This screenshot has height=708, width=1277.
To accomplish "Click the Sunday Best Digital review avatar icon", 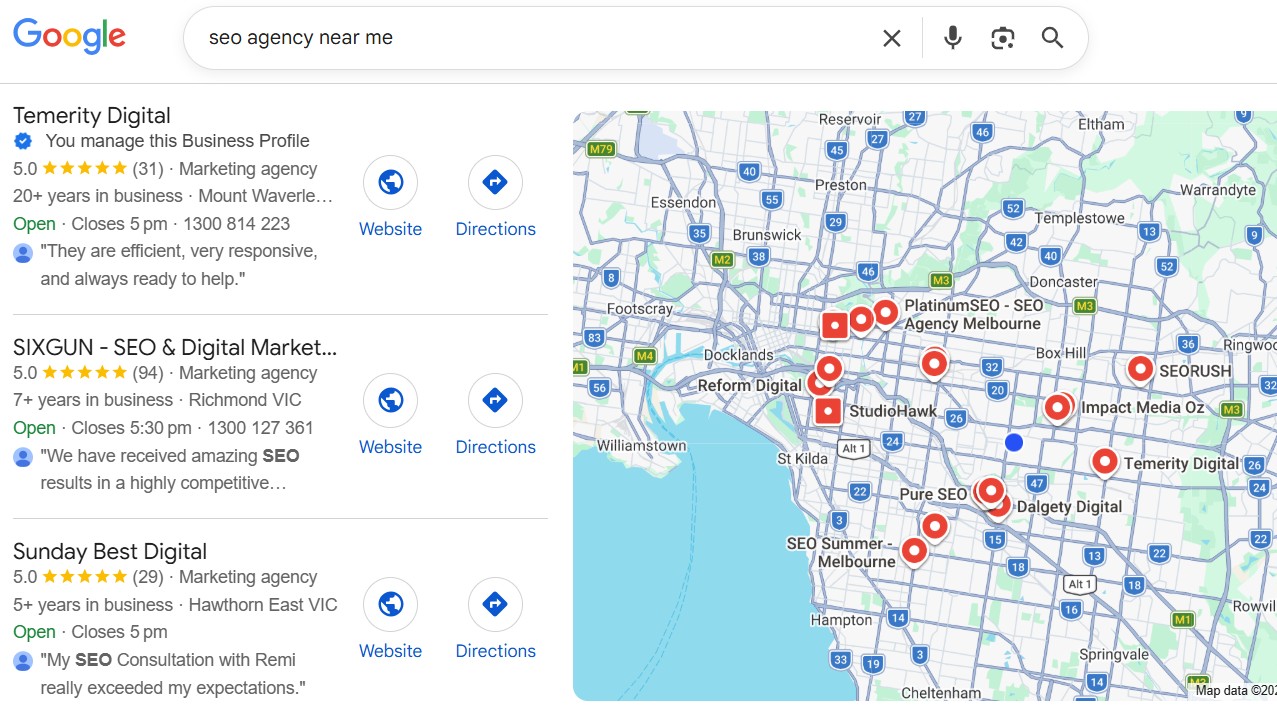I will point(23,661).
